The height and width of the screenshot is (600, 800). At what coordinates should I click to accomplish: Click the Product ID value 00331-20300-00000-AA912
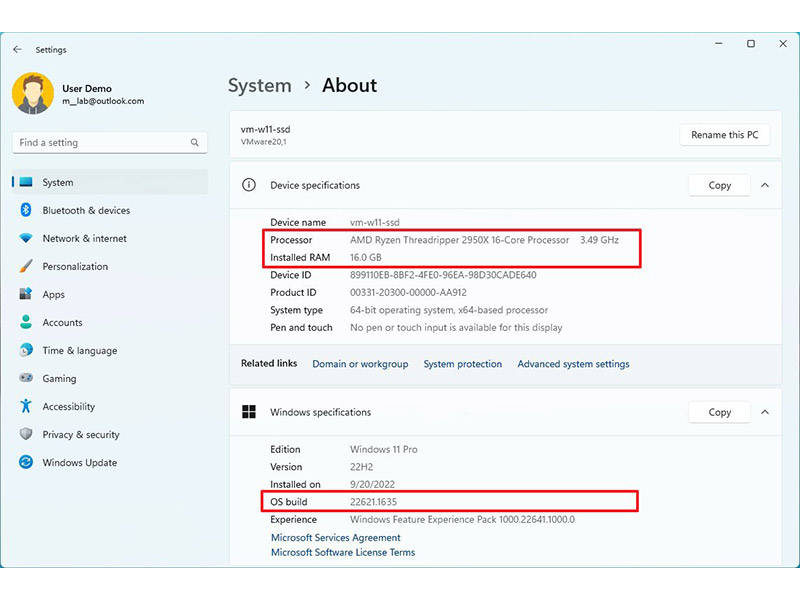(x=408, y=292)
